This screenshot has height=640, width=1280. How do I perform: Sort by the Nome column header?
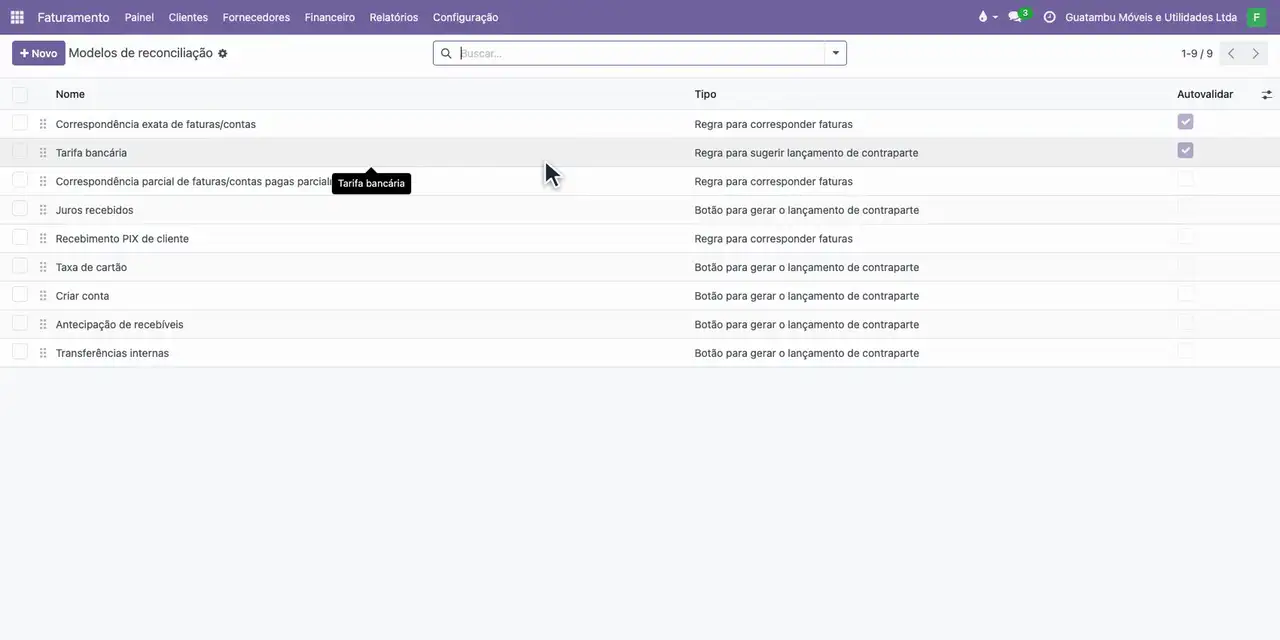click(x=70, y=94)
